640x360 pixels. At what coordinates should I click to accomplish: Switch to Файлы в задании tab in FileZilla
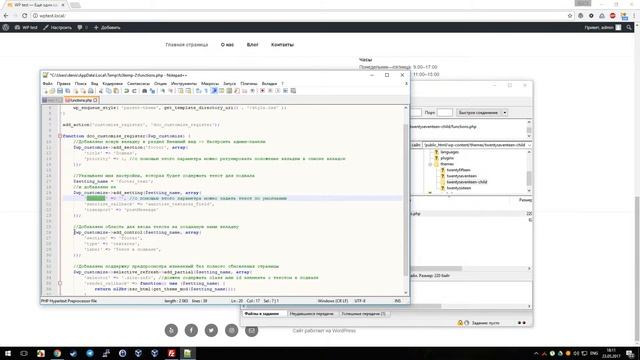[262, 314]
